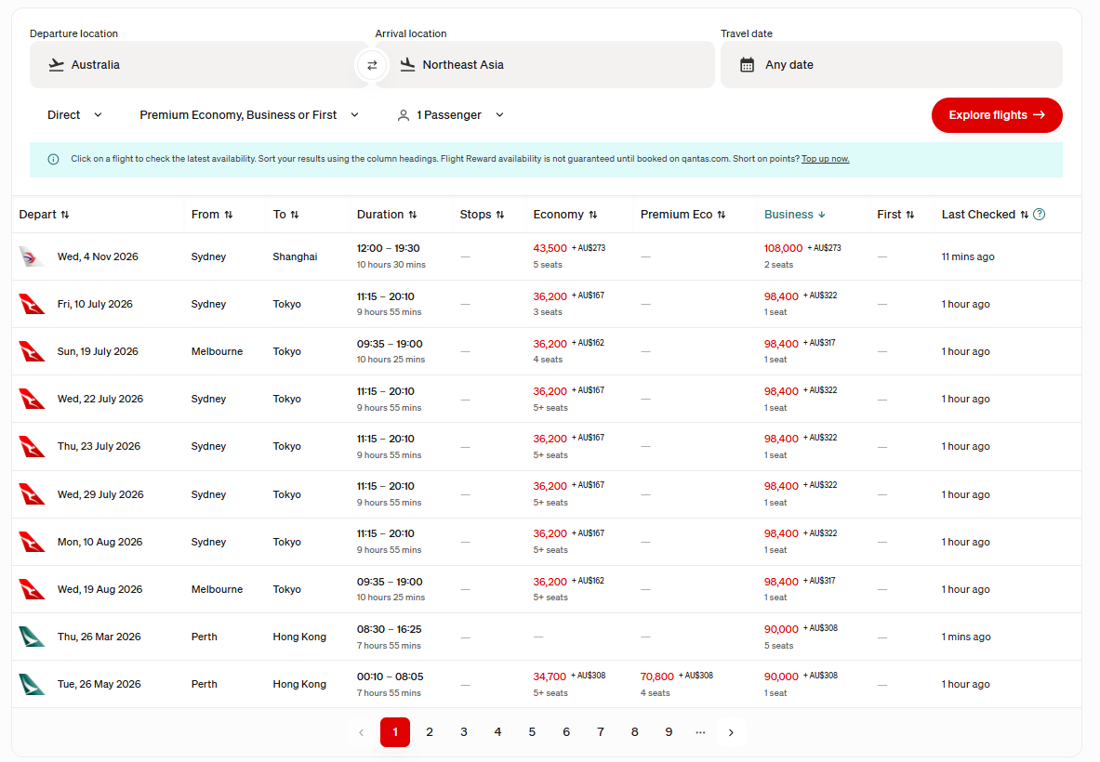1100x762 pixels.
Task: Click the Departure location field
Action: (195, 65)
